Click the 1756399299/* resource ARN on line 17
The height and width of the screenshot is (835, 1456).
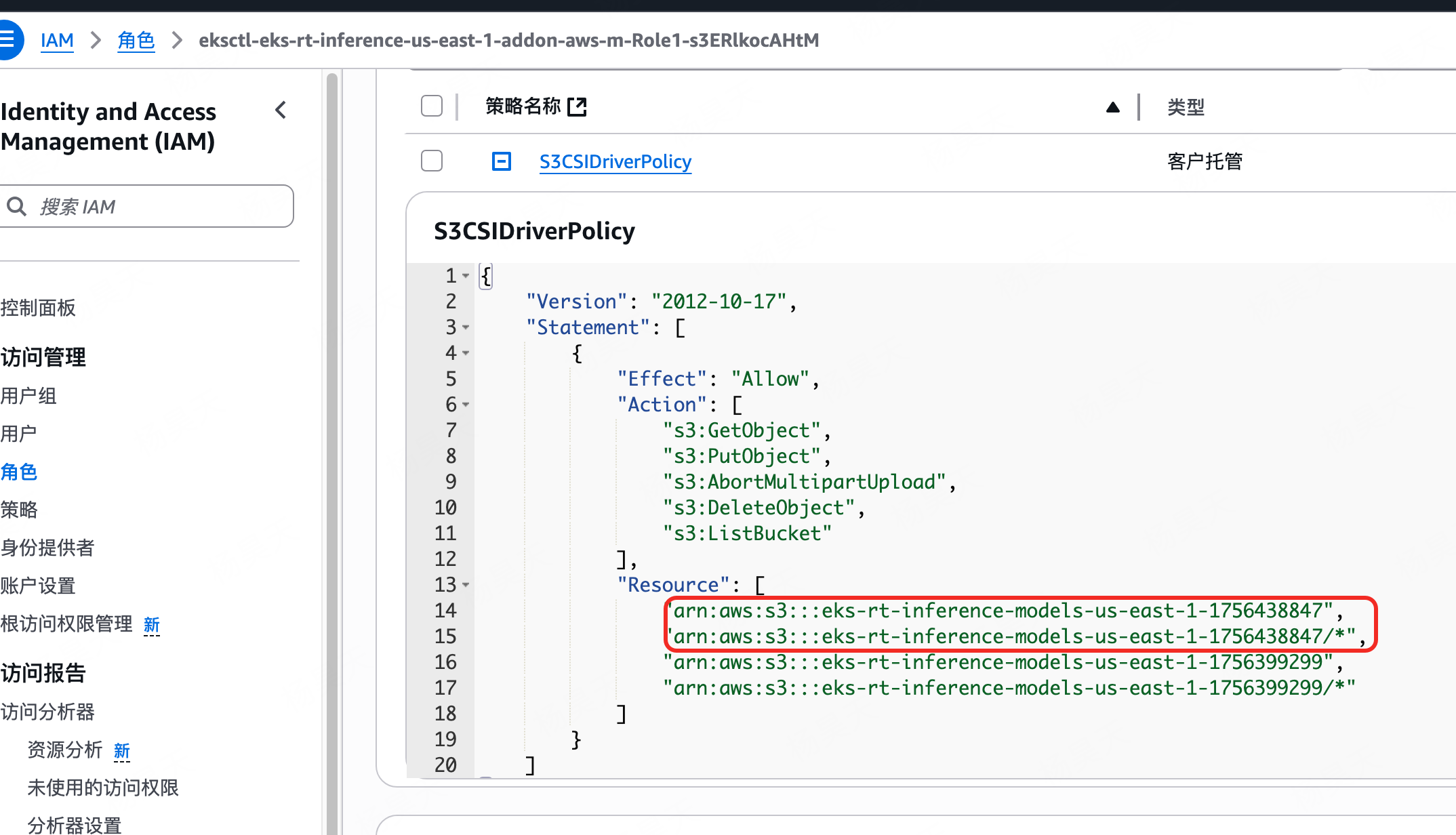[x=1009, y=688]
